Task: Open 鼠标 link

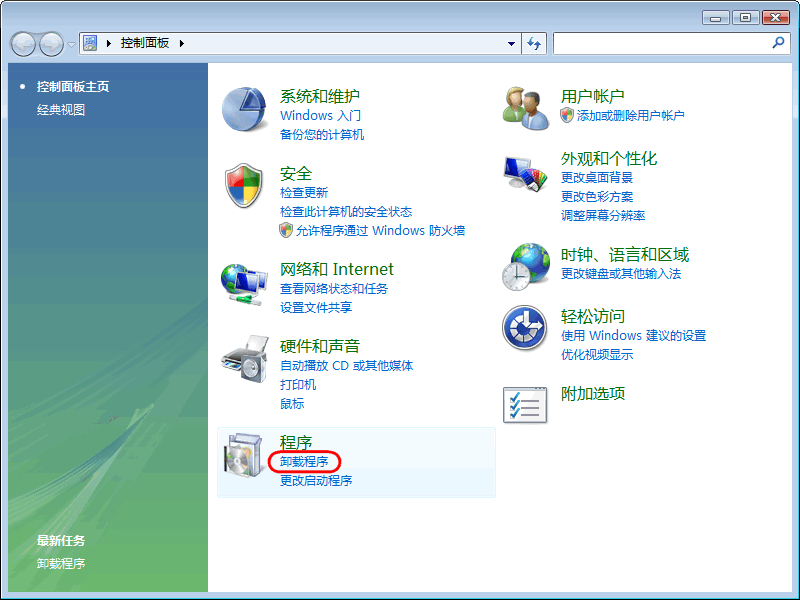Action: (x=292, y=404)
